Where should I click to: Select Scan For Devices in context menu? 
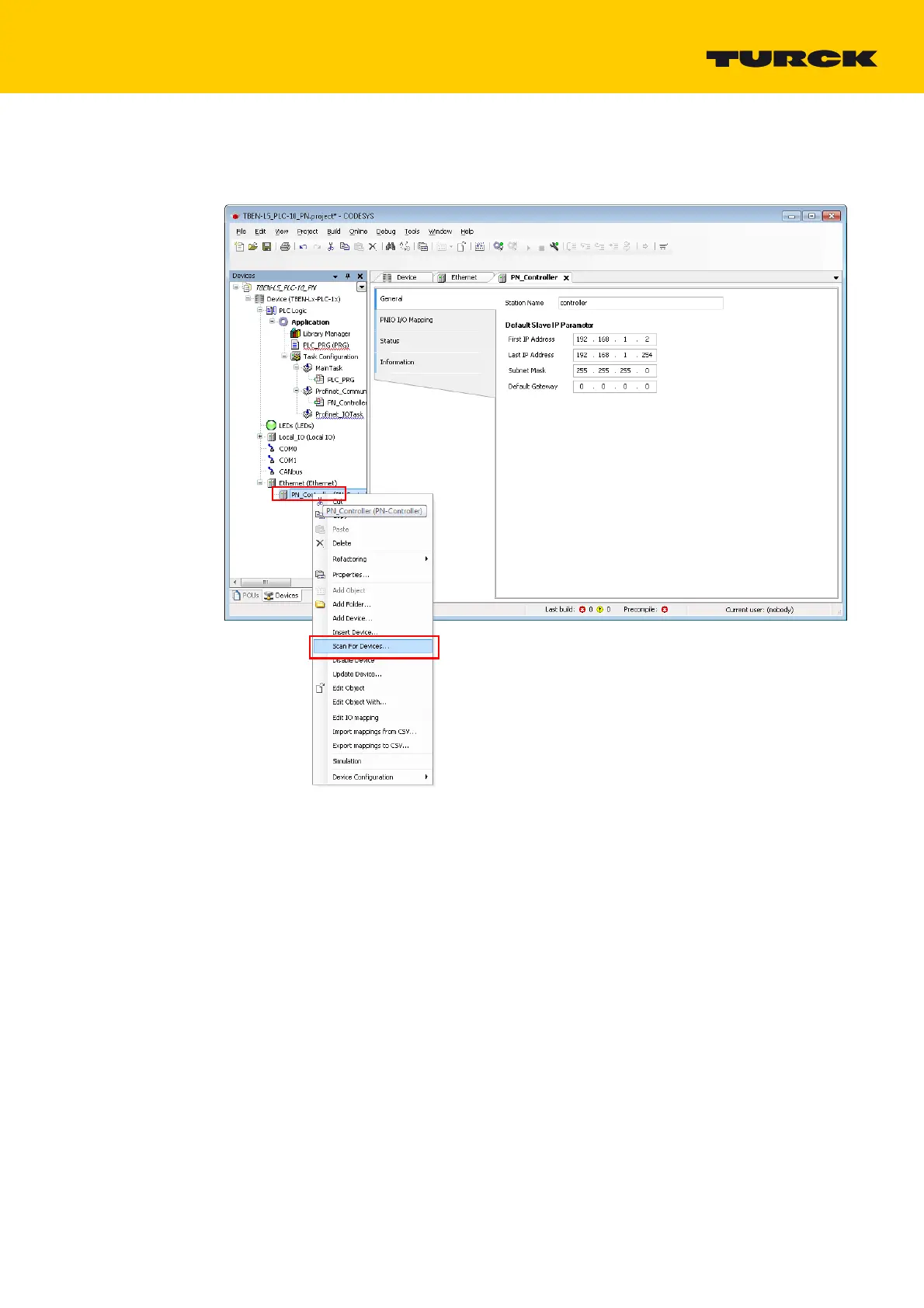(x=373, y=646)
